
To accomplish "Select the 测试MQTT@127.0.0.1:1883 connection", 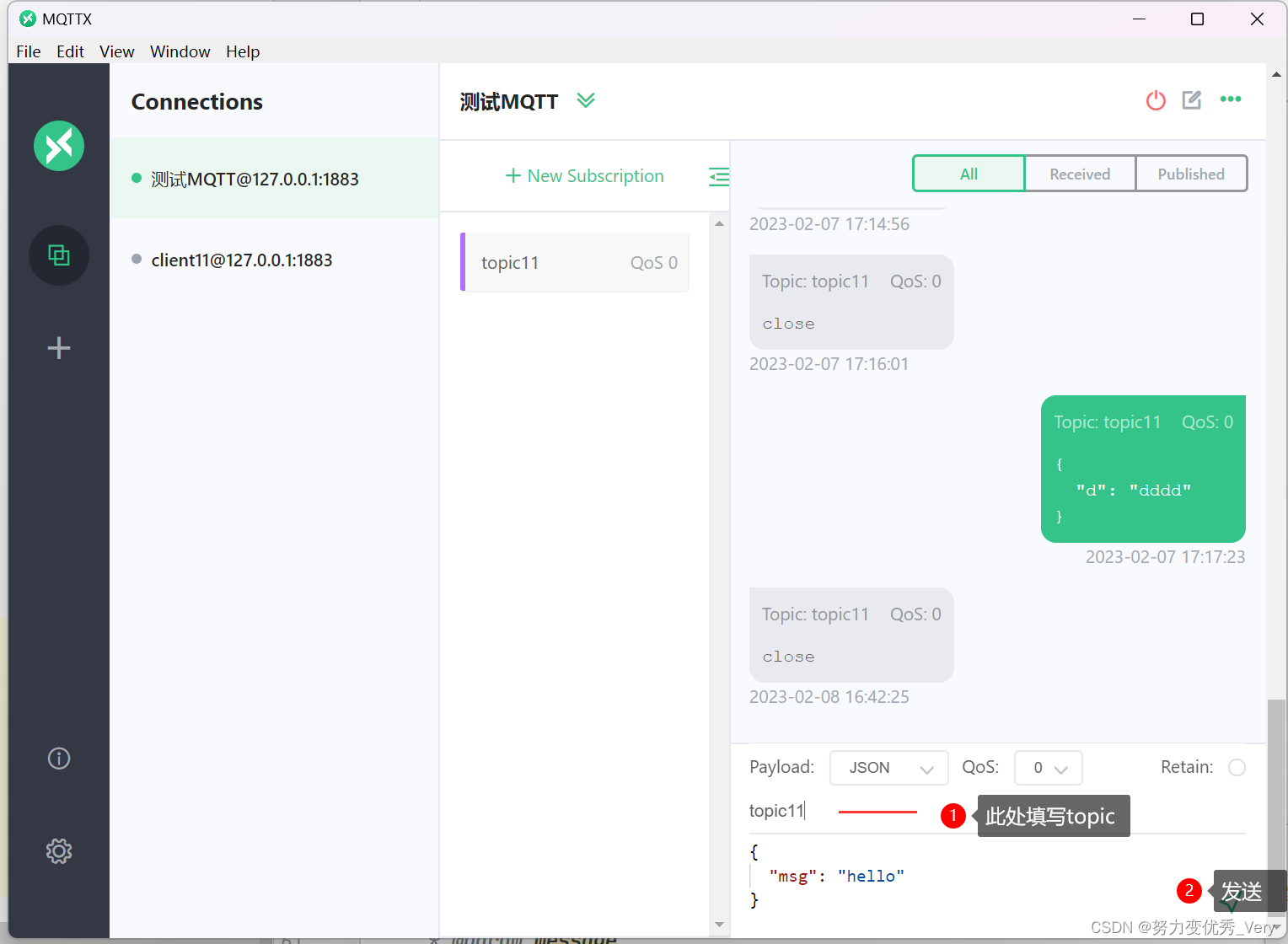I will point(274,179).
